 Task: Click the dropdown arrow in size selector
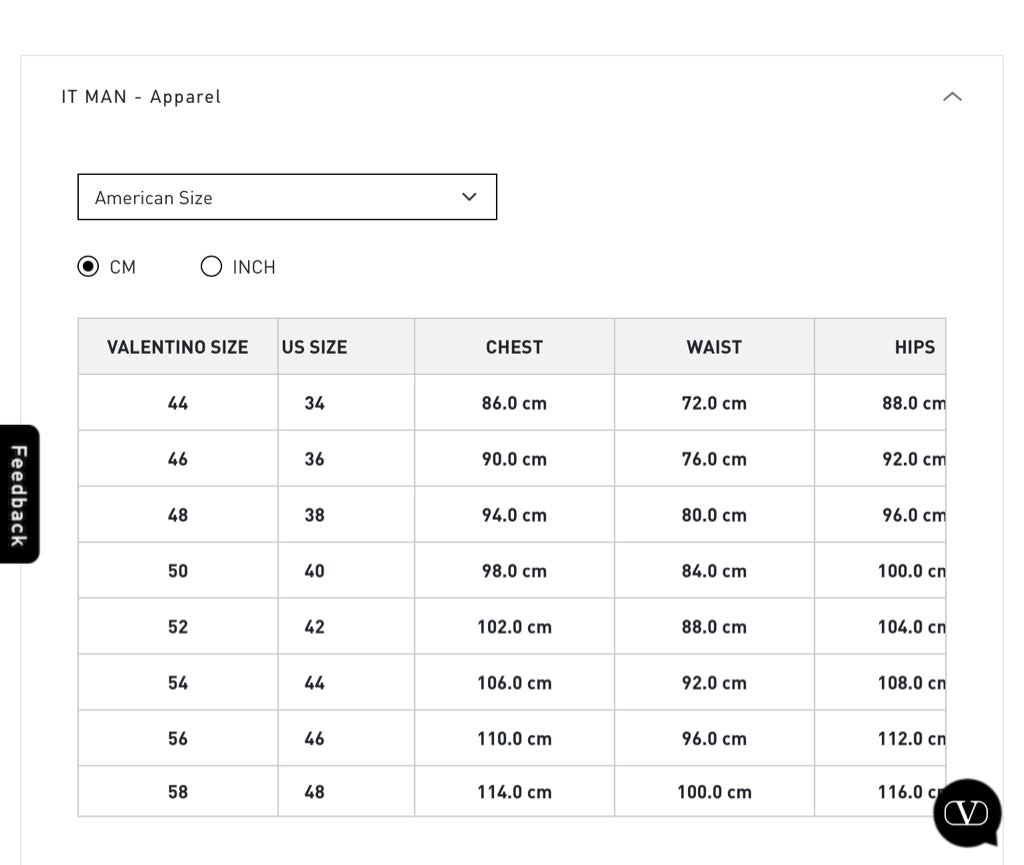click(x=469, y=197)
